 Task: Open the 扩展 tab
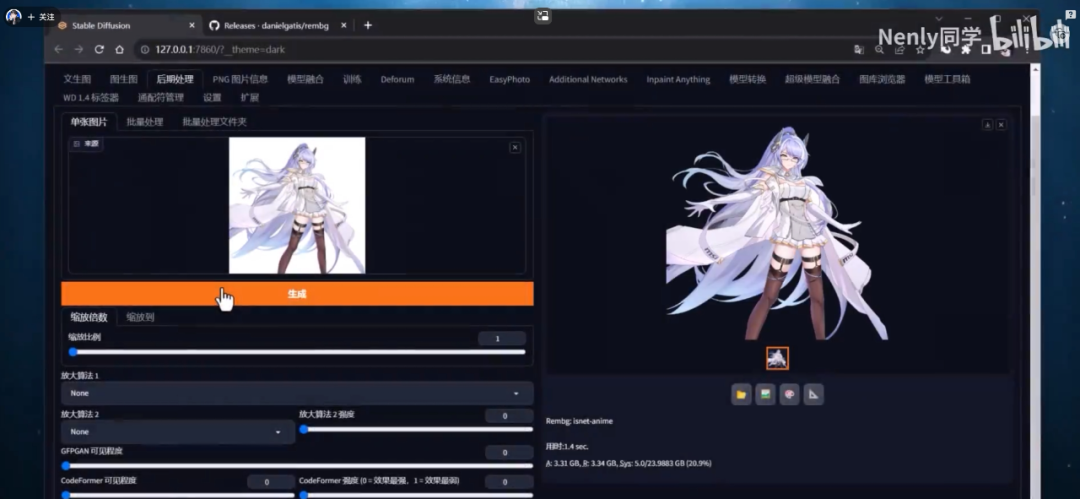(249, 98)
